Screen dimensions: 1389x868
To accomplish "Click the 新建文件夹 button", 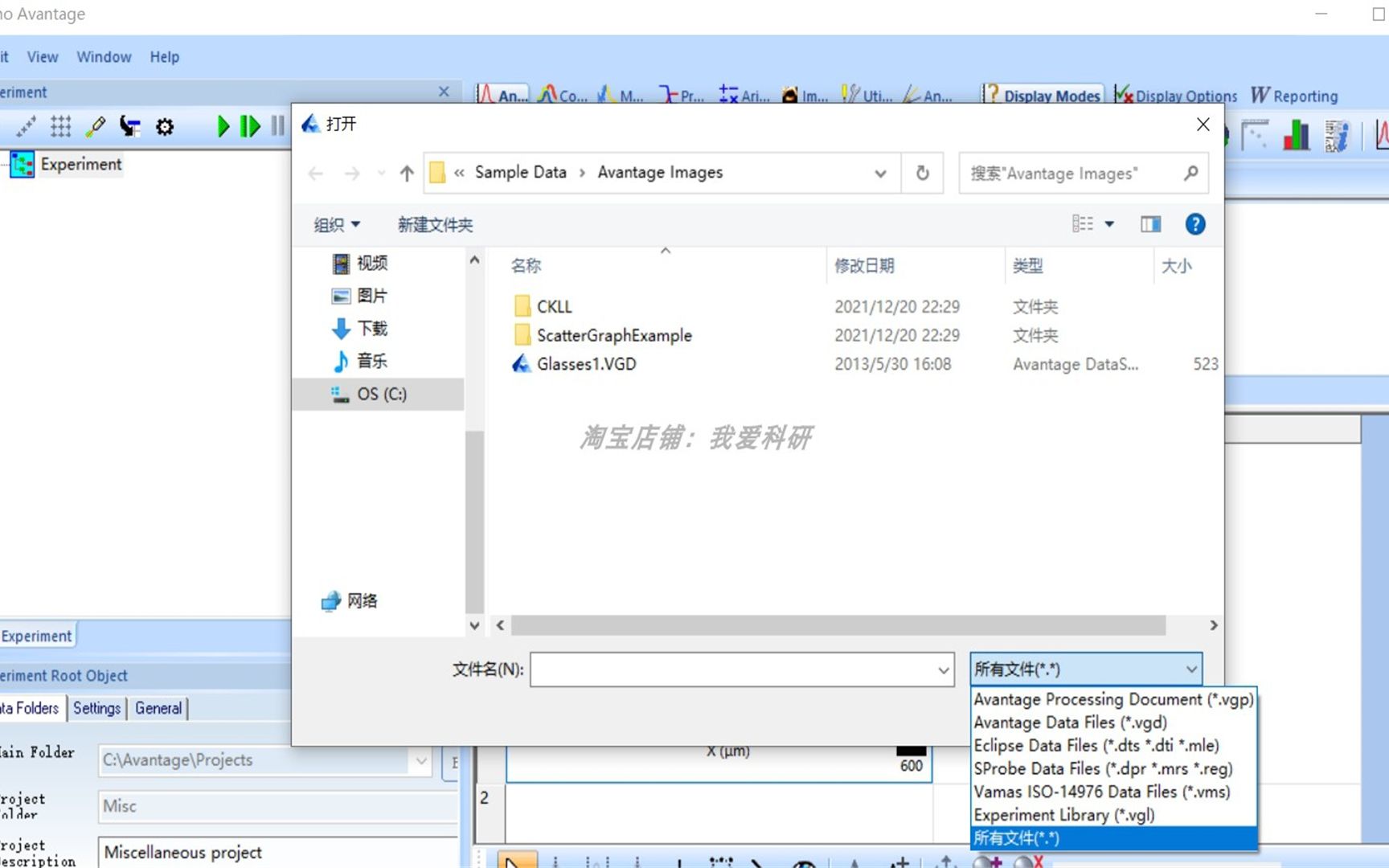I will [x=435, y=224].
